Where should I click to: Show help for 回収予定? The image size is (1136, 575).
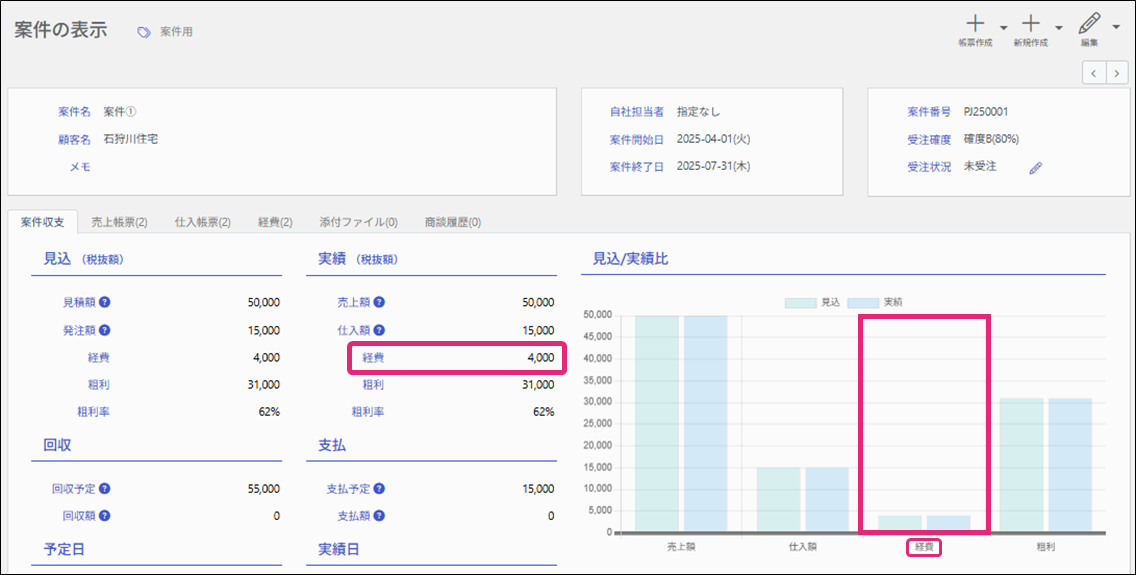pos(104,489)
